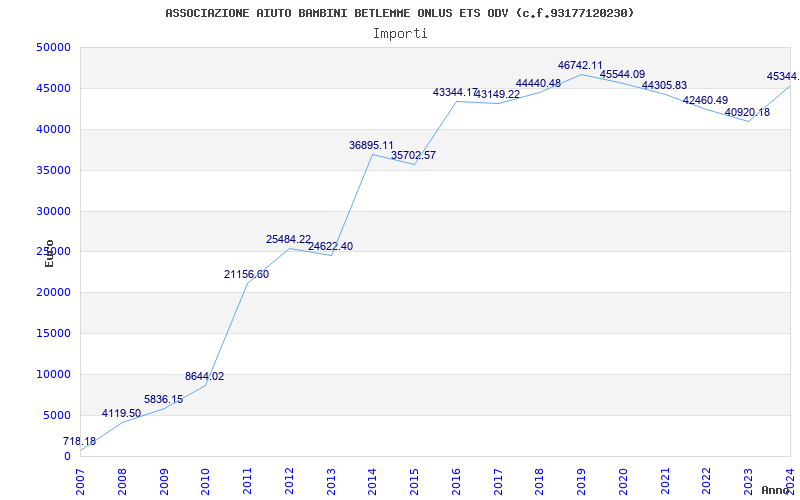
Task: Click the data label 21156.60
Action: click(x=246, y=274)
